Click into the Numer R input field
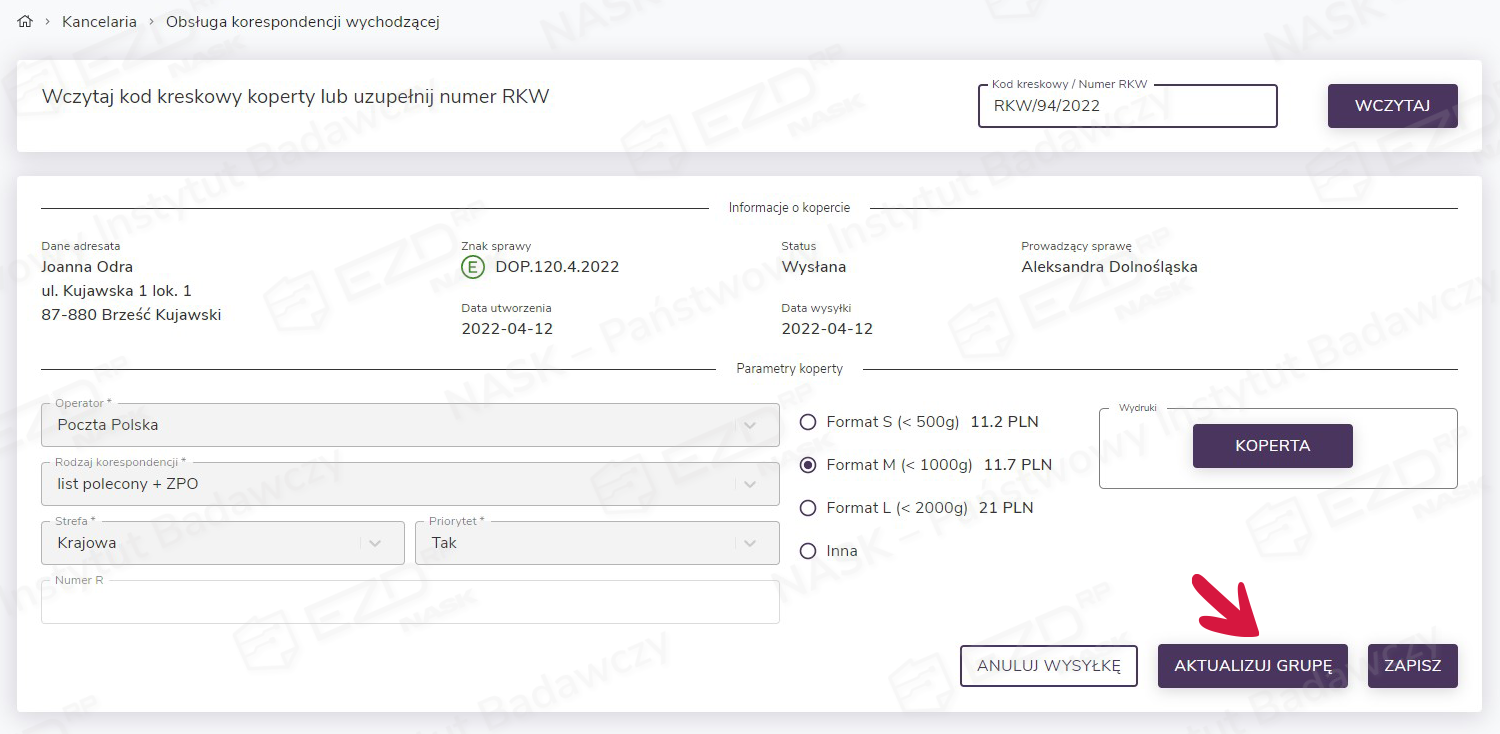Viewport: 1500px width, 734px height. pyautogui.click(x=410, y=604)
